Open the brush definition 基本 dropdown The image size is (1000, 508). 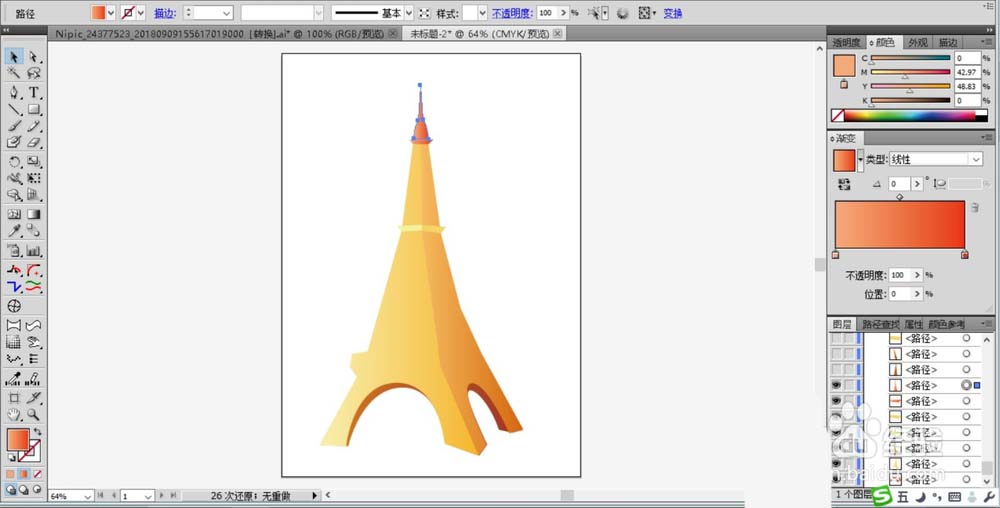[x=409, y=13]
